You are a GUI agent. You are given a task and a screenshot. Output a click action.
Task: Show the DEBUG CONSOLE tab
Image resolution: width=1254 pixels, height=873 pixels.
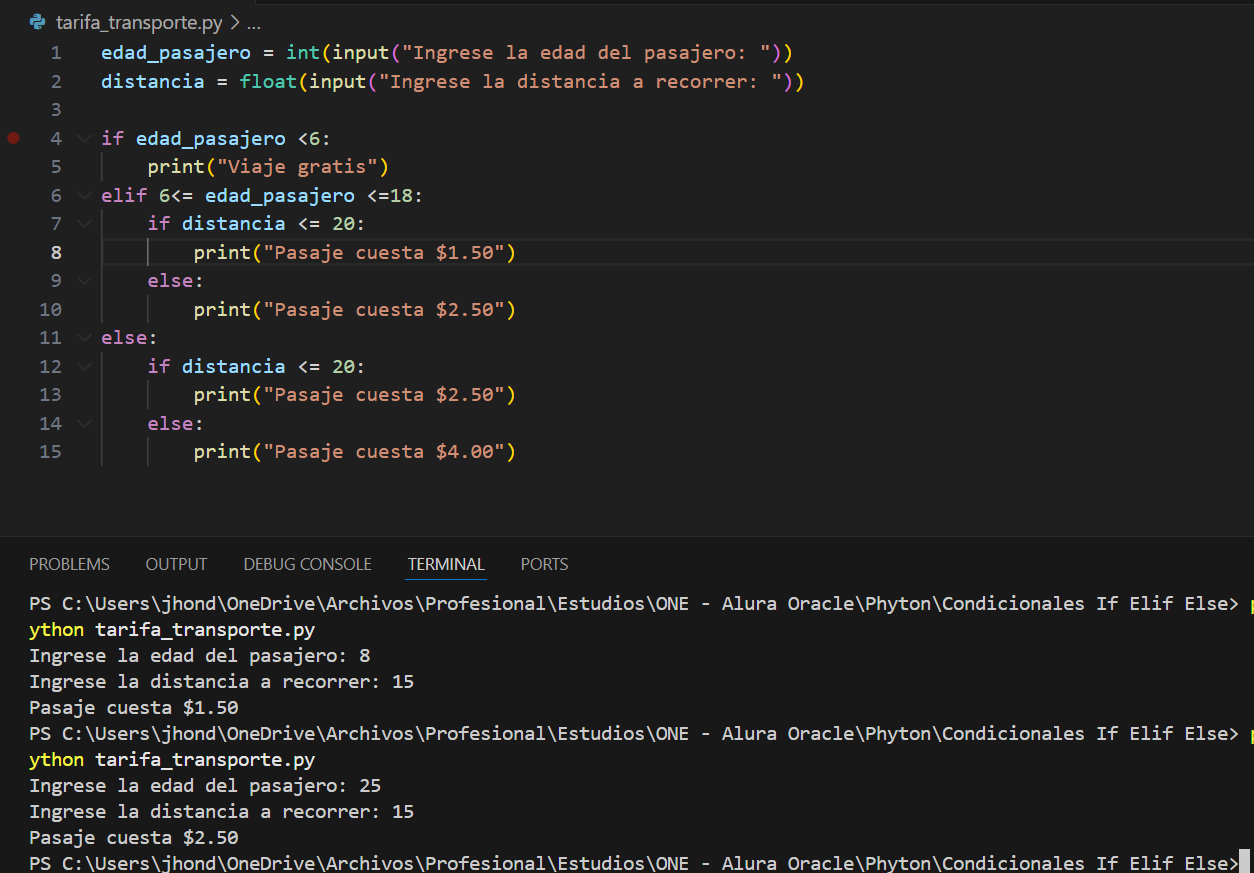click(307, 564)
